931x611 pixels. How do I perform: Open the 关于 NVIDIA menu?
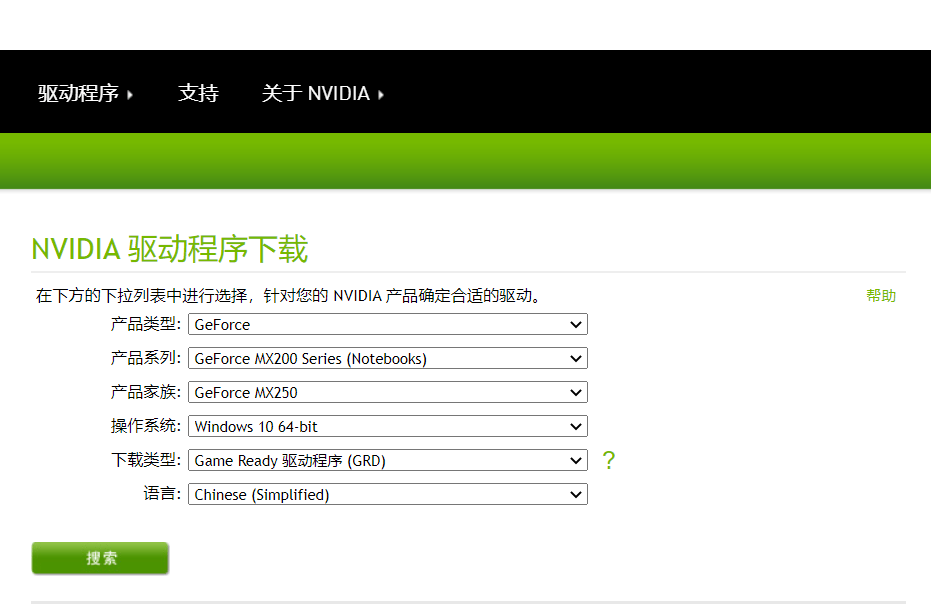(322, 93)
